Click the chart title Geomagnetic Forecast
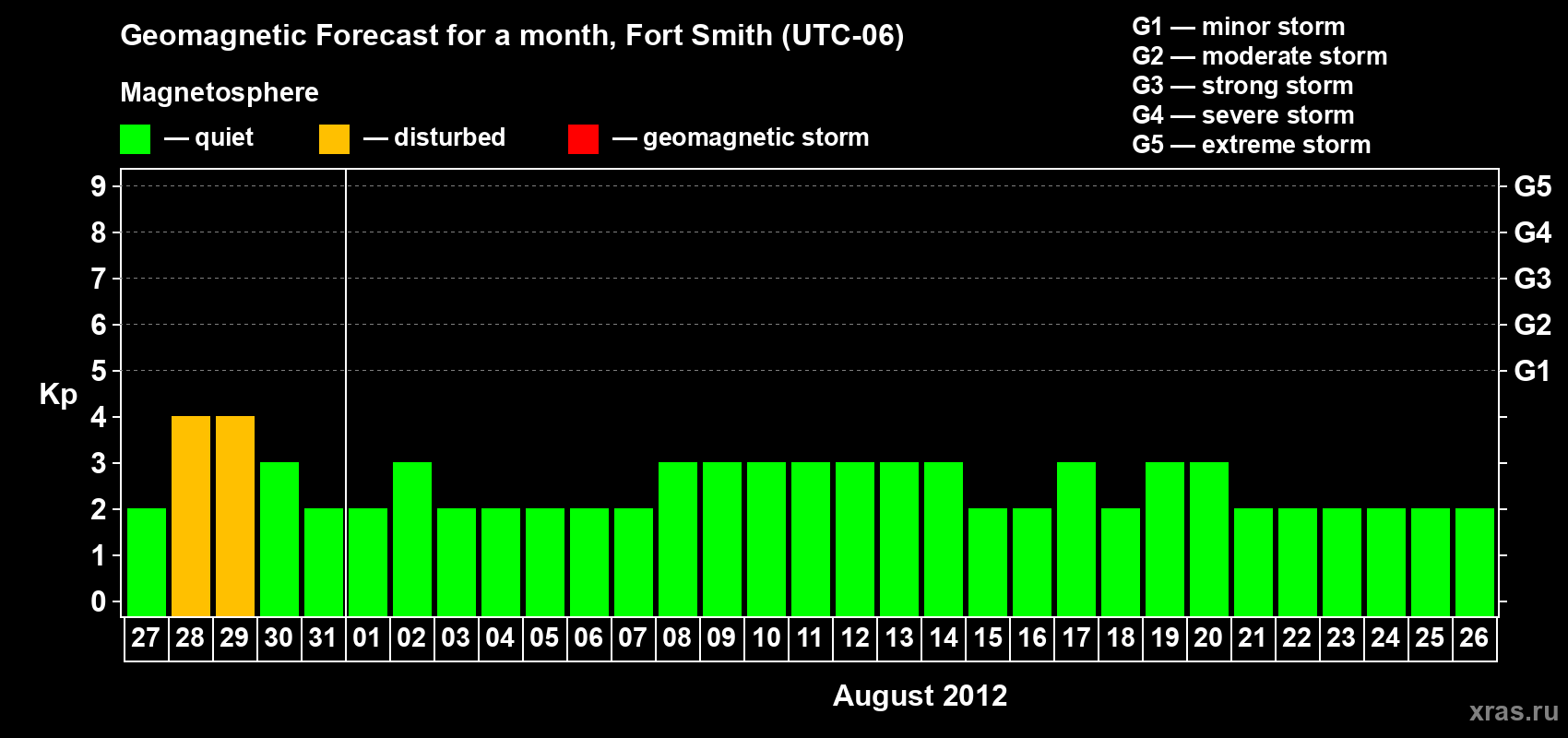 (512, 36)
